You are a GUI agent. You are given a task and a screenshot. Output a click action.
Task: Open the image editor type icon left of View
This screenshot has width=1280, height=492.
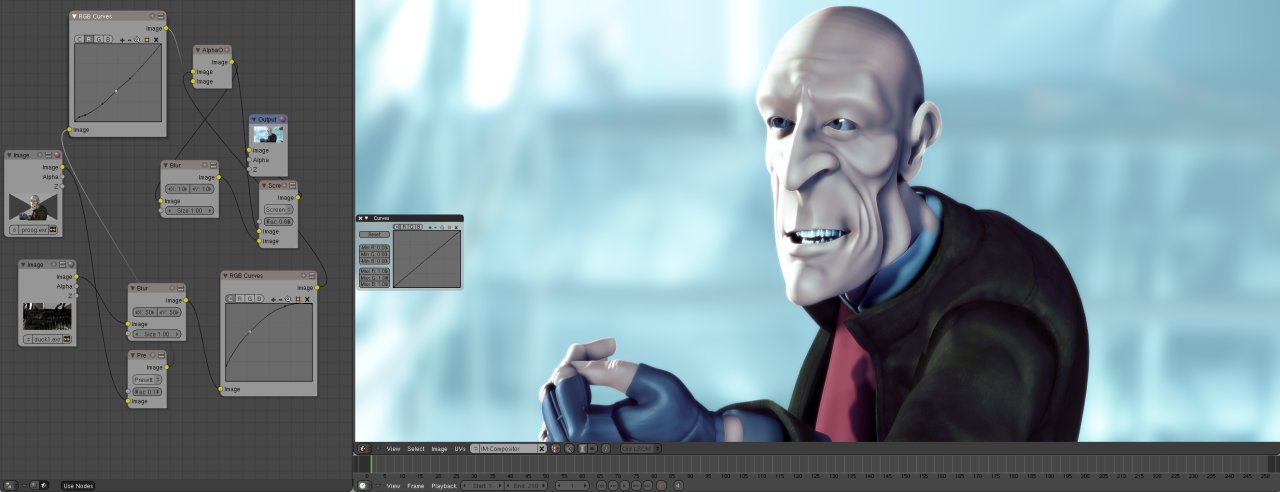point(362,449)
